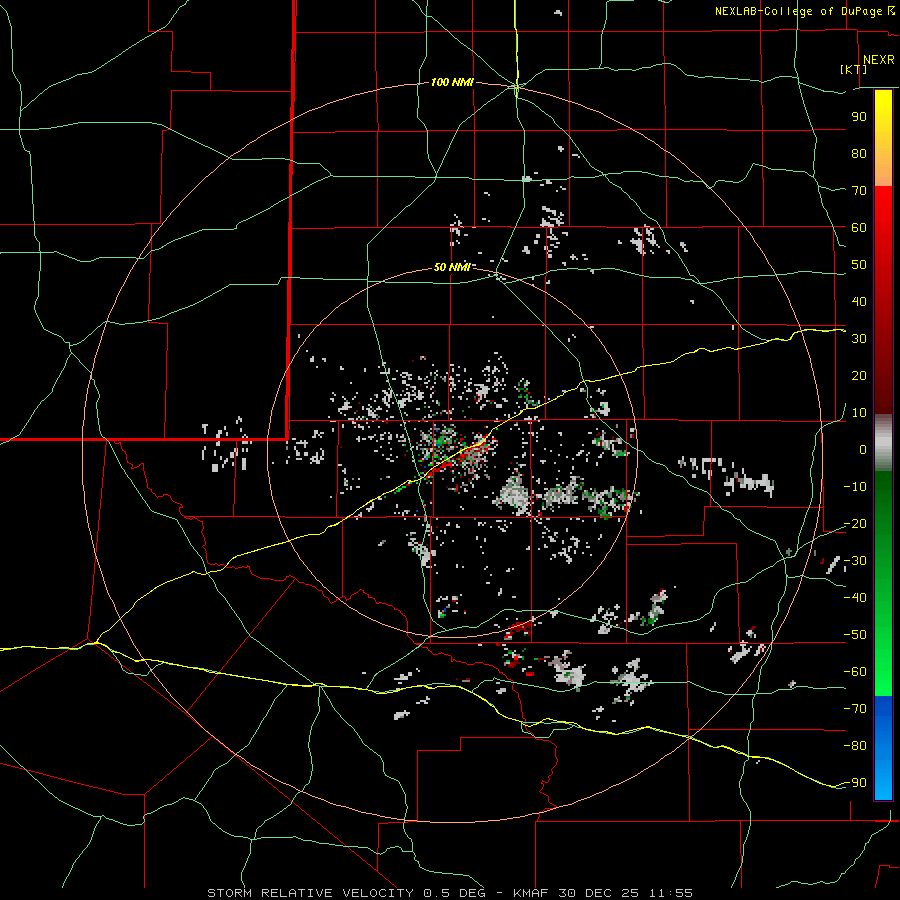900x900 pixels.
Task: Click the 10 value on velocity legend
Action: [x=859, y=413]
